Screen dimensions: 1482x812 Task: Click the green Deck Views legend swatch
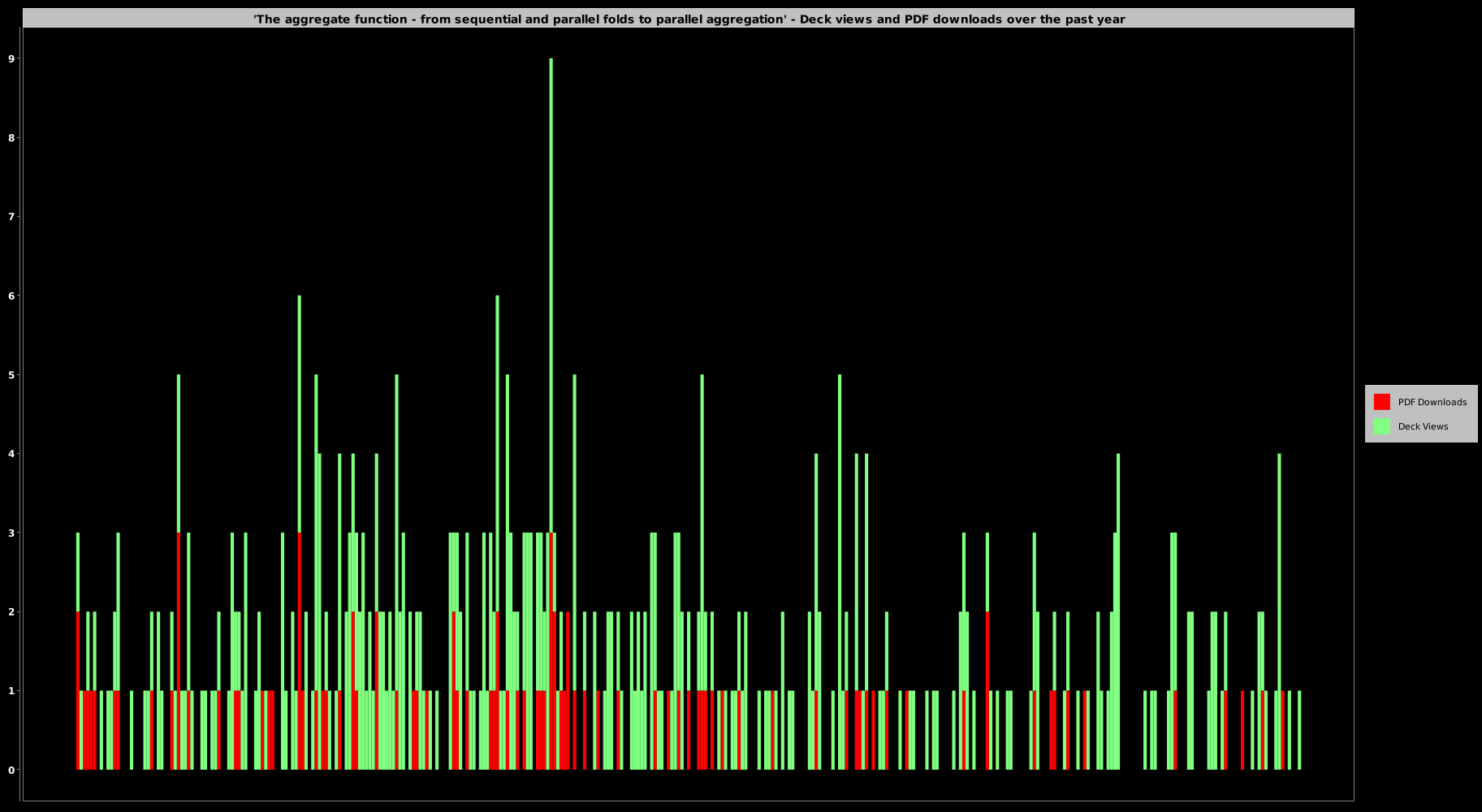(x=1381, y=426)
